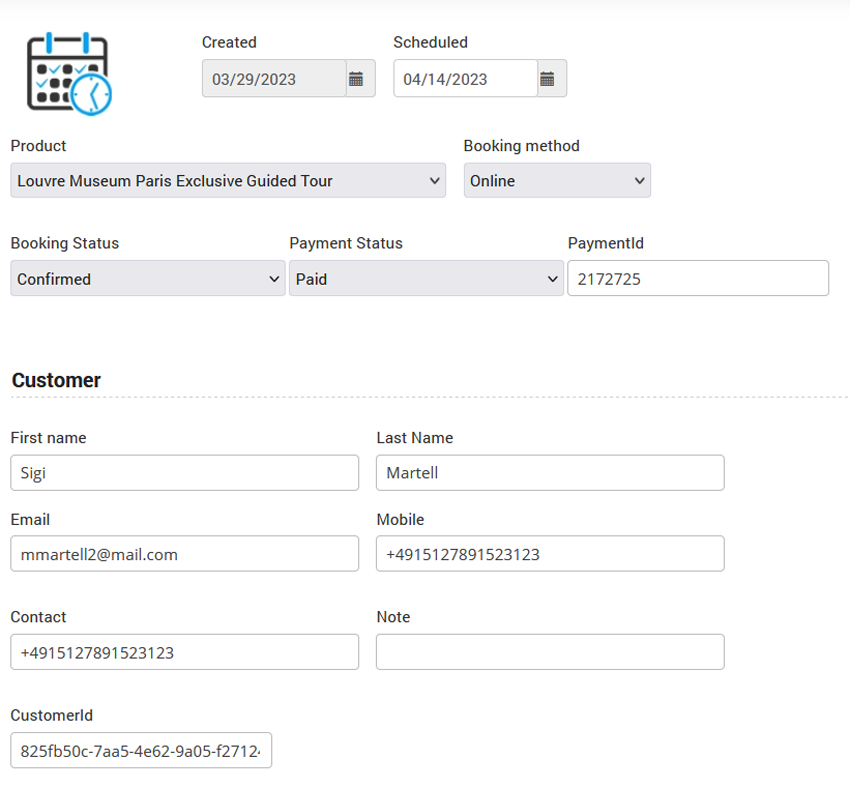Select the Email input field
The image size is (850, 788).
click(184, 554)
